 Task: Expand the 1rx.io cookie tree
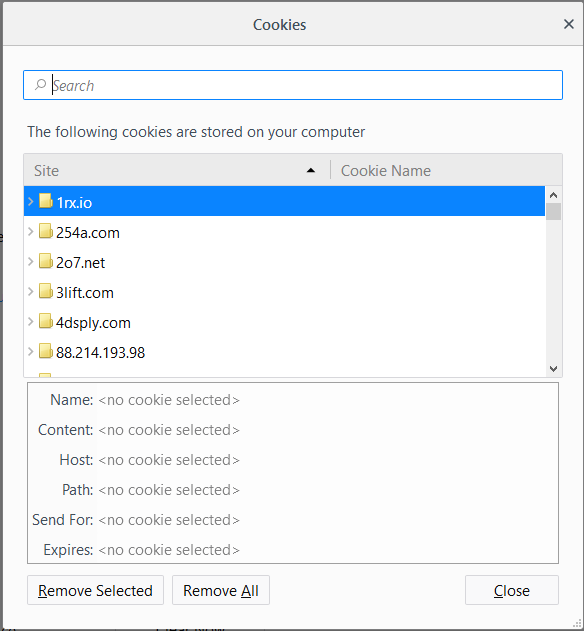click(30, 201)
